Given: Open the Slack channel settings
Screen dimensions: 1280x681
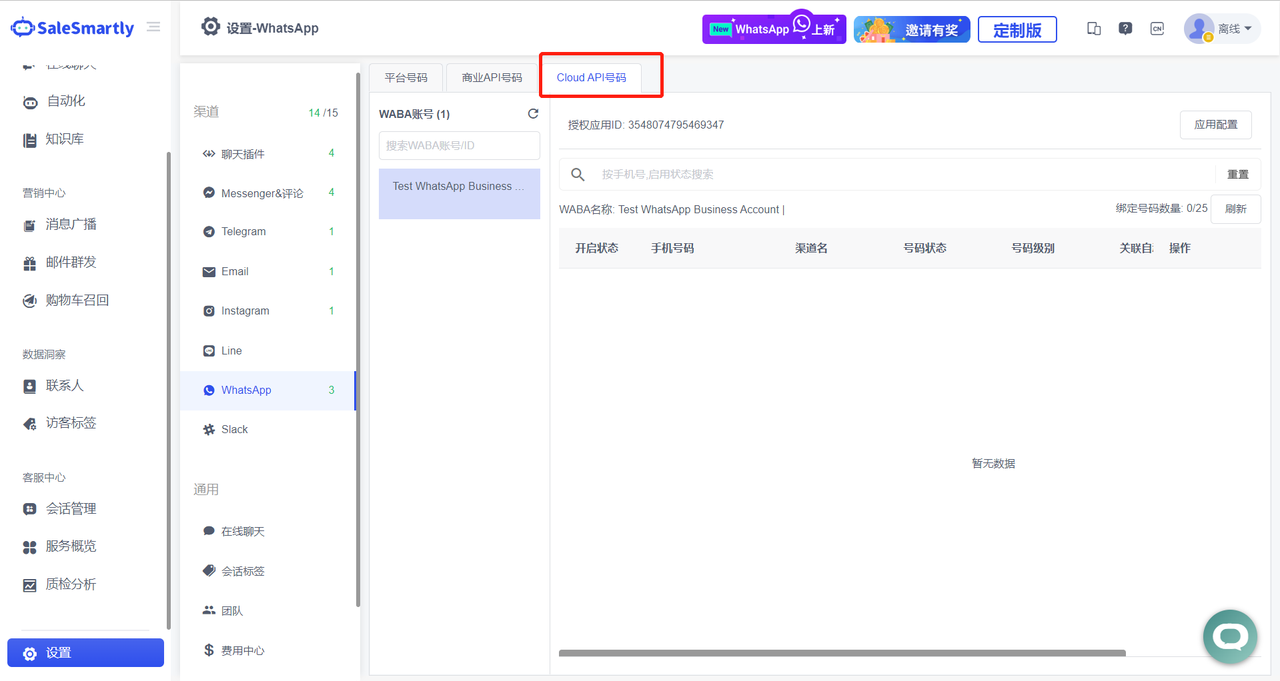Looking at the screenshot, I should click(x=234, y=429).
